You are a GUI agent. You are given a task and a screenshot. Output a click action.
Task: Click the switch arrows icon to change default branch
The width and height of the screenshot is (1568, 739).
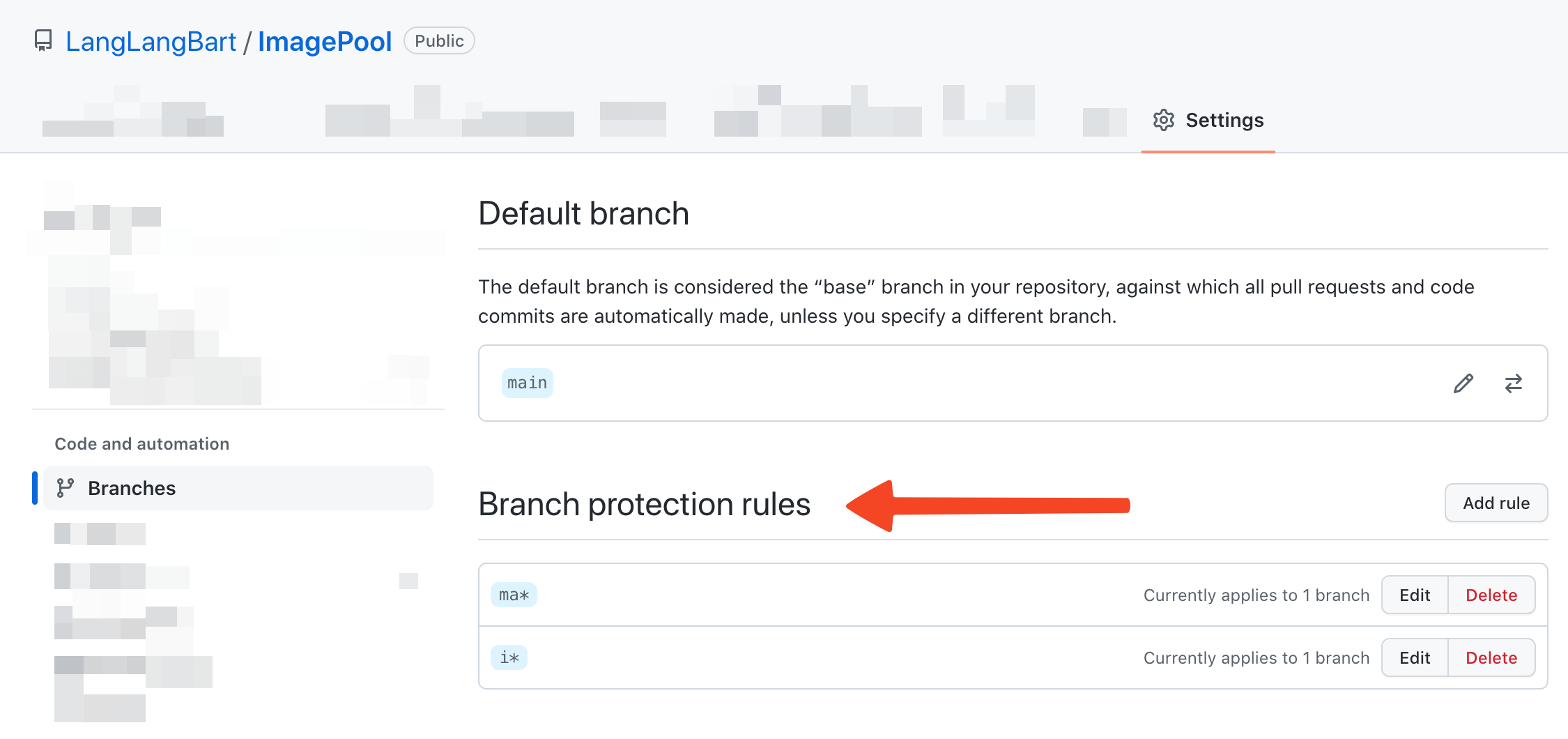pos(1514,383)
